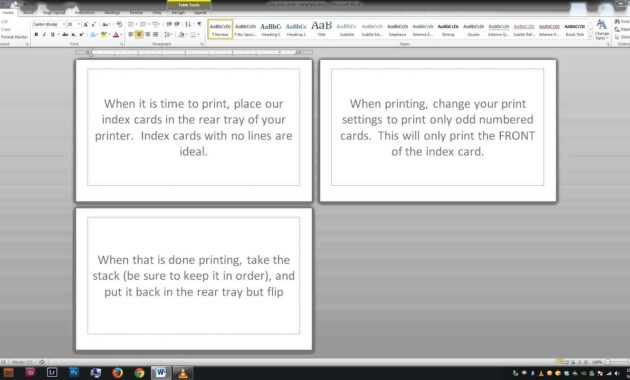Click the Multilevel List icon
Viewport: 630px width, 380px height.
point(155,25)
